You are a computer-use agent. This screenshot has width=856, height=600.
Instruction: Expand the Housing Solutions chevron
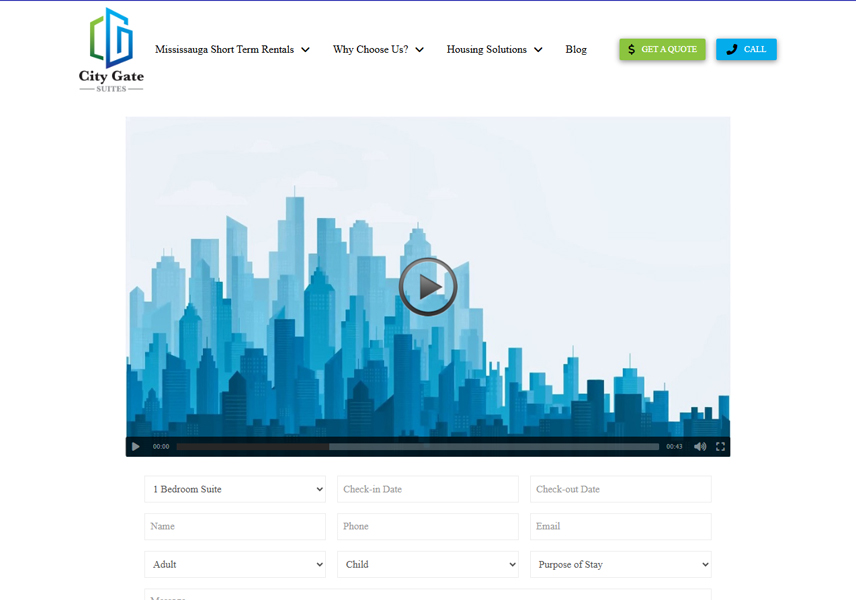pos(538,50)
